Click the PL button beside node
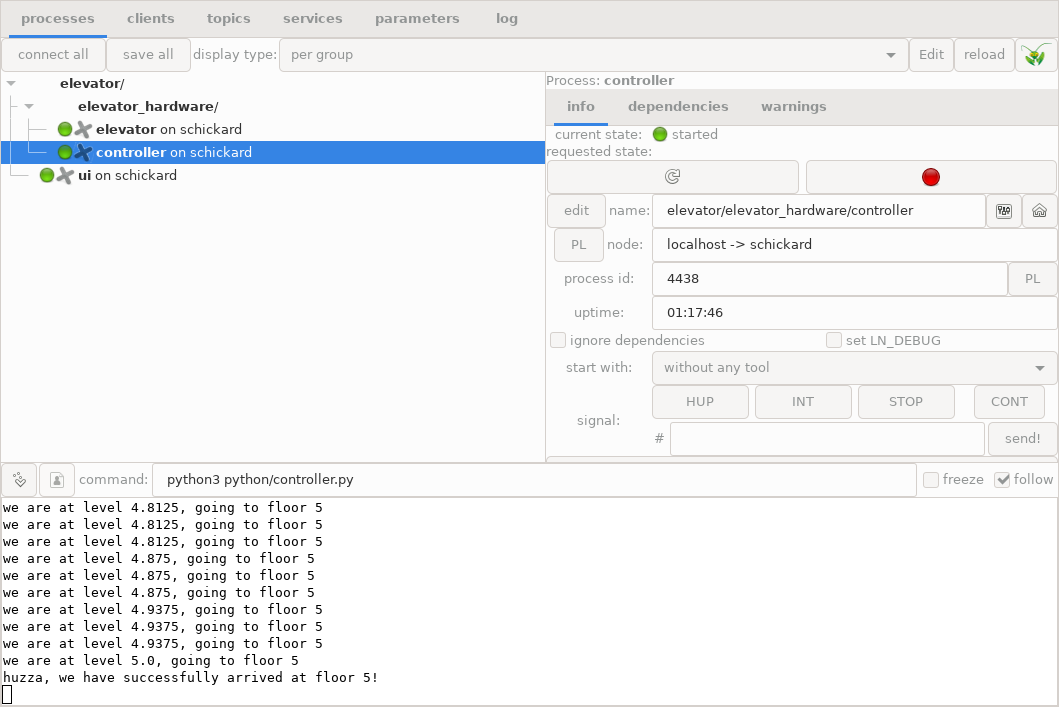 (578, 245)
